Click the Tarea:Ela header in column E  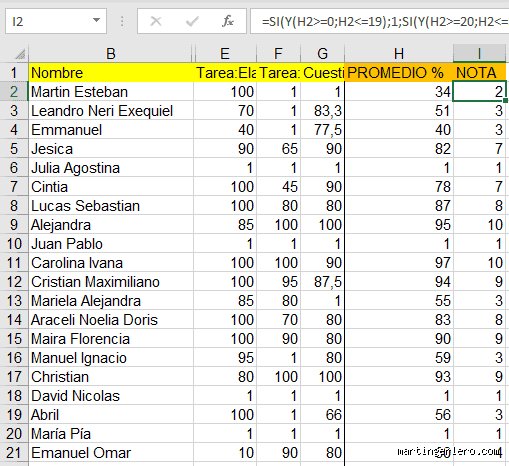[x=225, y=73]
